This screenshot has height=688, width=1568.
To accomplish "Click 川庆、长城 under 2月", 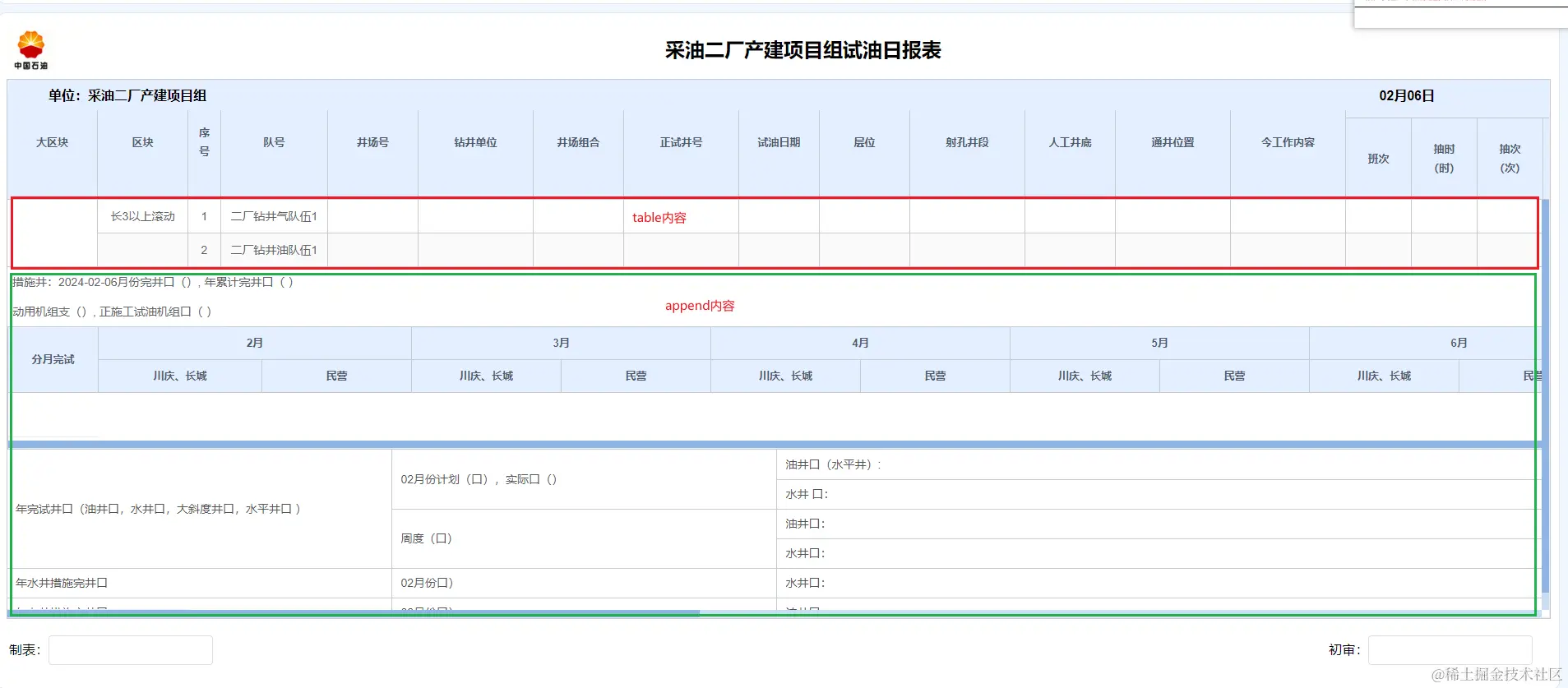I will coord(180,376).
